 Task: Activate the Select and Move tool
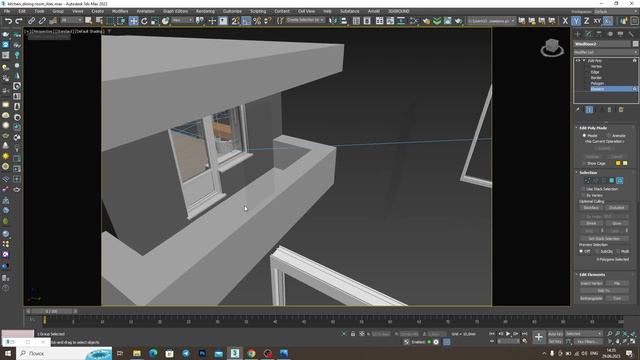[x=133, y=21]
